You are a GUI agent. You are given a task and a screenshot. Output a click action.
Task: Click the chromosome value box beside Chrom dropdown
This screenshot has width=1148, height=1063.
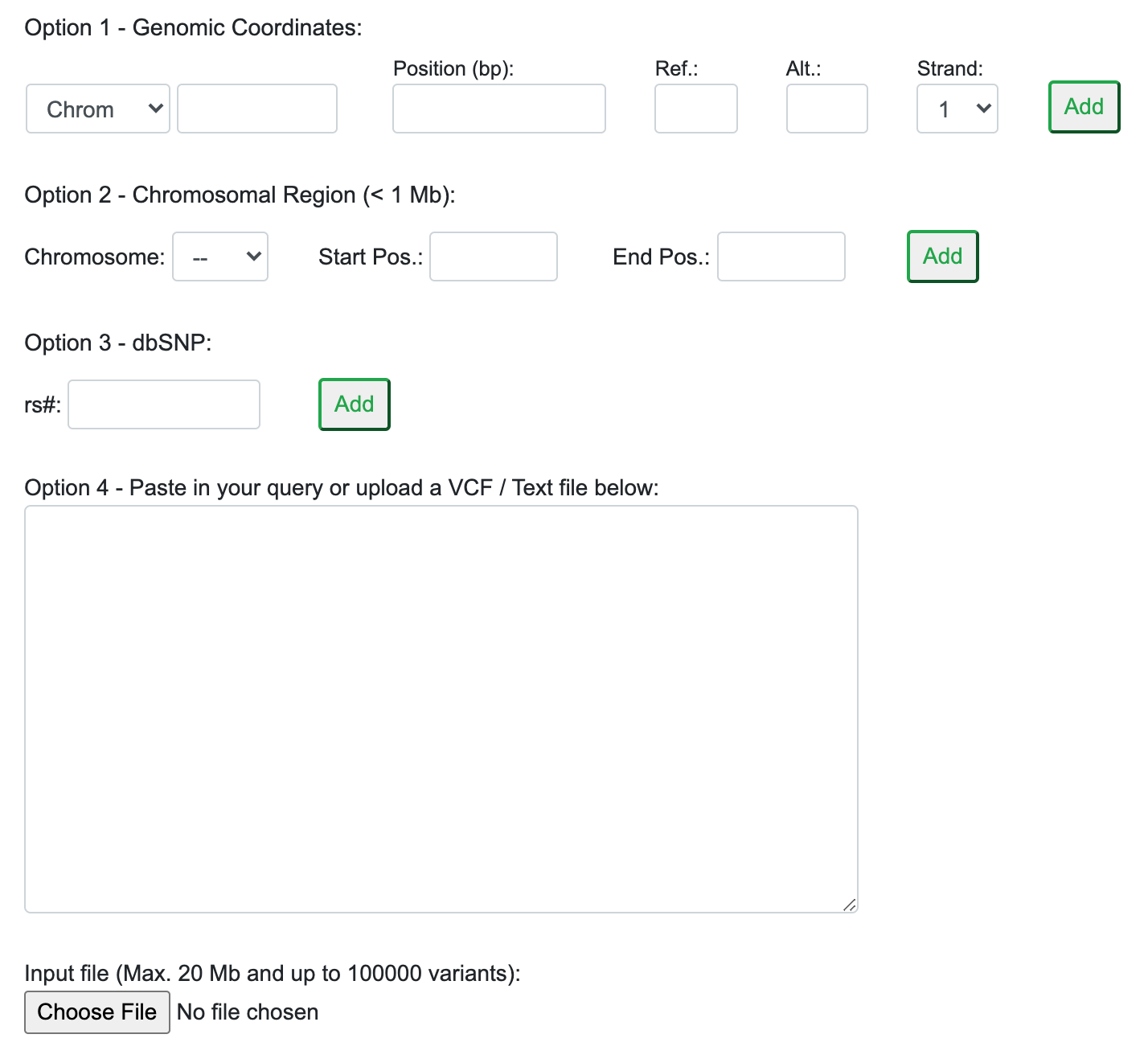[x=256, y=109]
